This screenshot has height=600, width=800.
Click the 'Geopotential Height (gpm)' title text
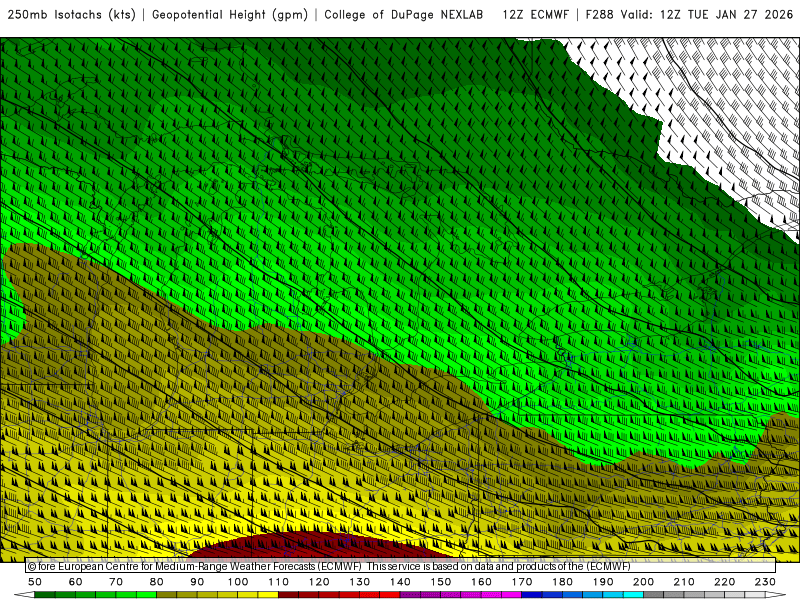click(230, 15)
